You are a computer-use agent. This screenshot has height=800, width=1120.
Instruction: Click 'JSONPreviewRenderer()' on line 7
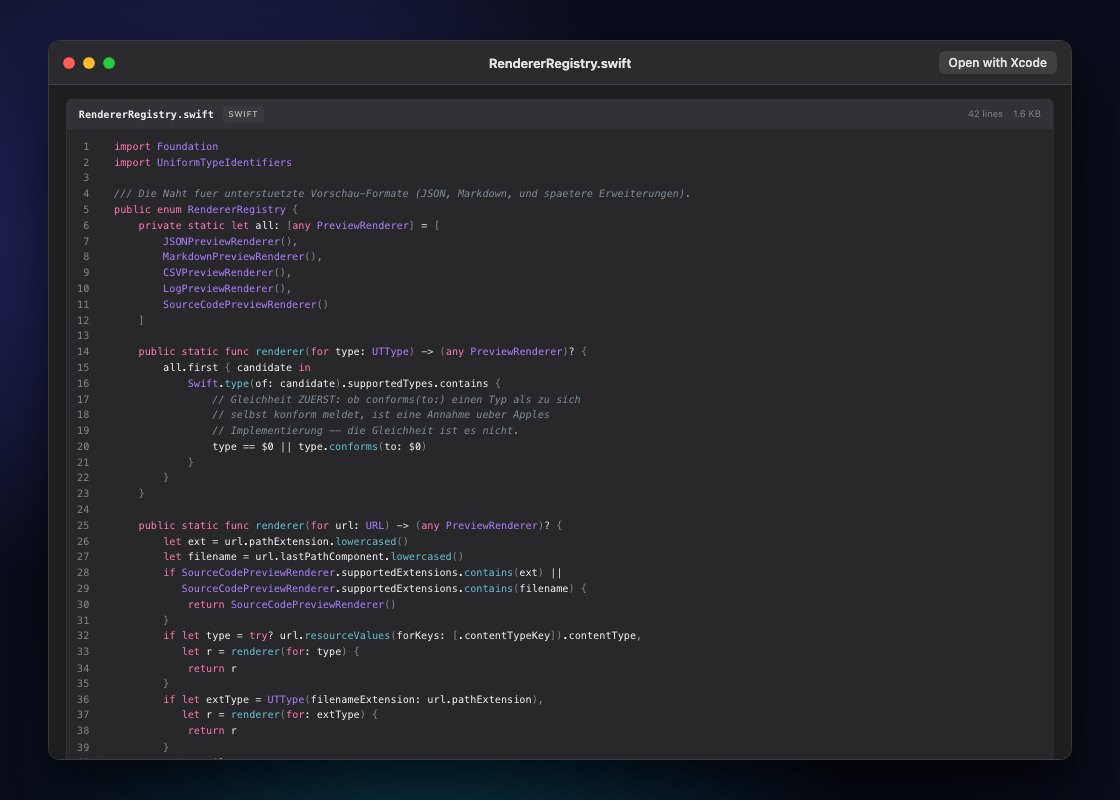(x=229, y=241)
